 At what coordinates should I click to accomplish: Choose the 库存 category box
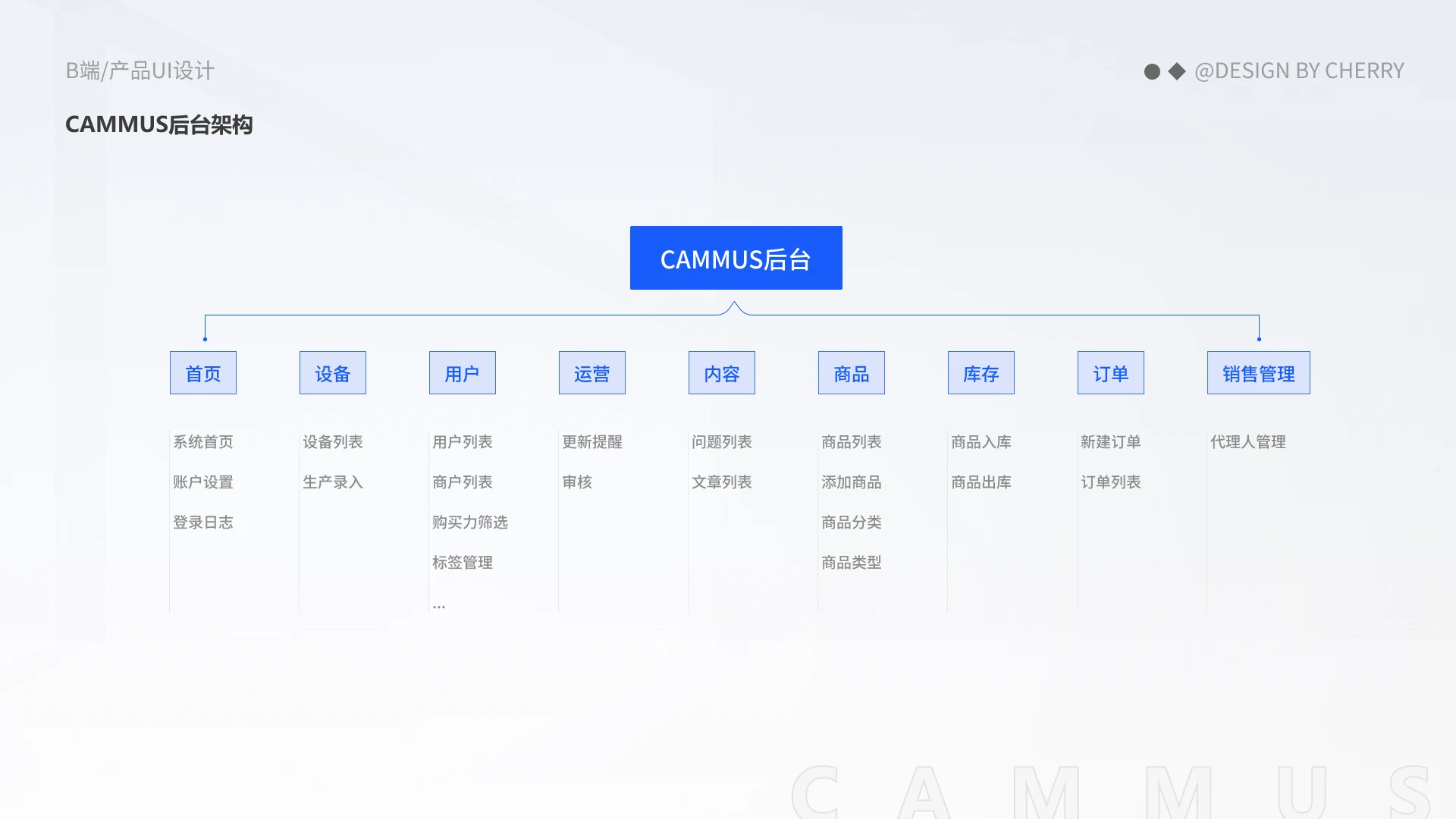pyautogui.click(x=981, y=373)
